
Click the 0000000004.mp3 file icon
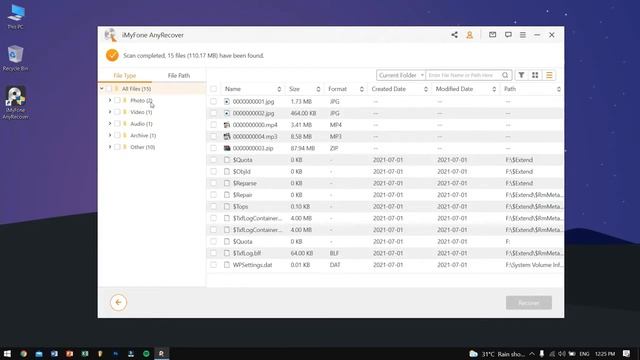point(227,136)
